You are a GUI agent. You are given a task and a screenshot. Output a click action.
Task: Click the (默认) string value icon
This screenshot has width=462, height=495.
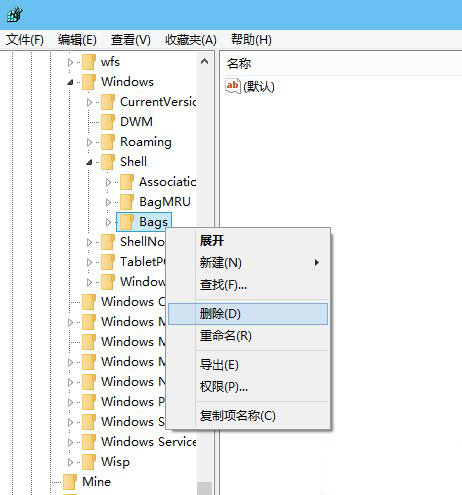click(233, 86)
